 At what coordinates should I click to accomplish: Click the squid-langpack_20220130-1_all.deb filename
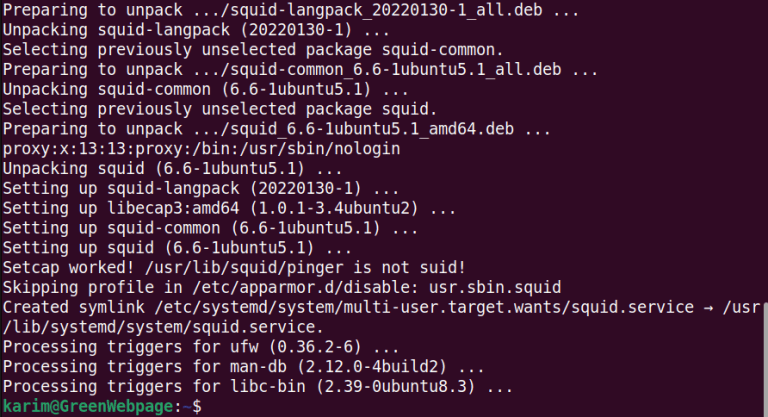tap(386, 10)
